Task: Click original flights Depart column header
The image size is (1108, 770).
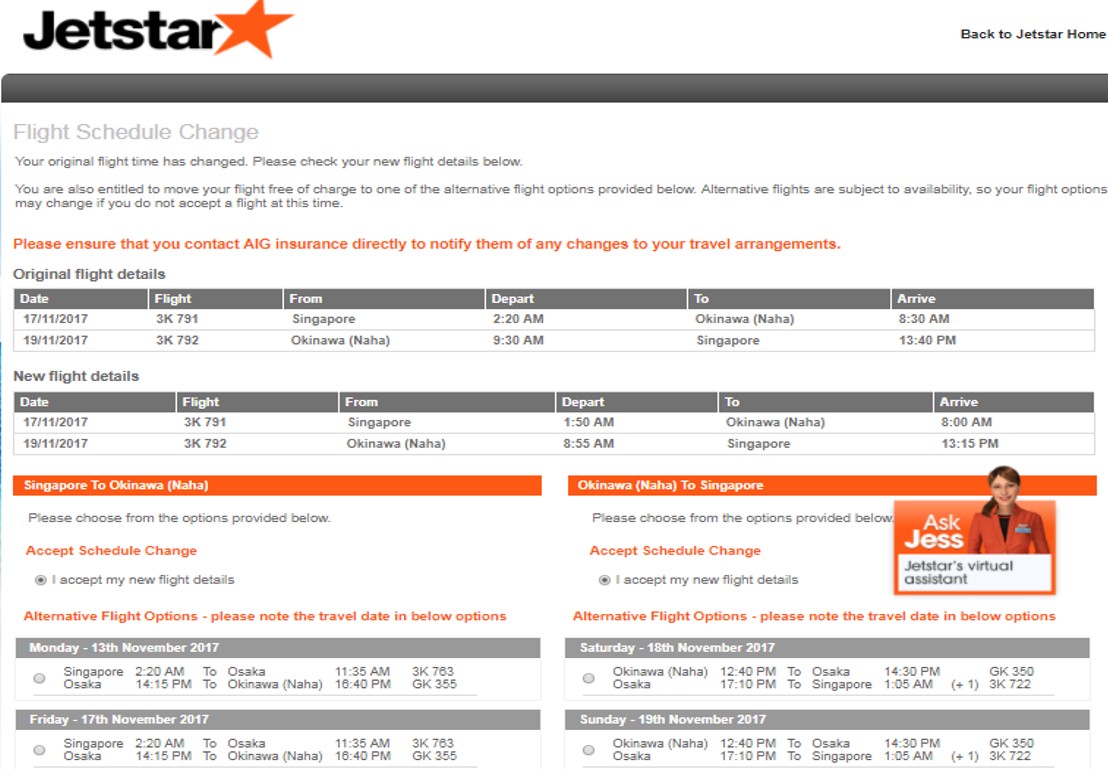Action: (586, 299)
